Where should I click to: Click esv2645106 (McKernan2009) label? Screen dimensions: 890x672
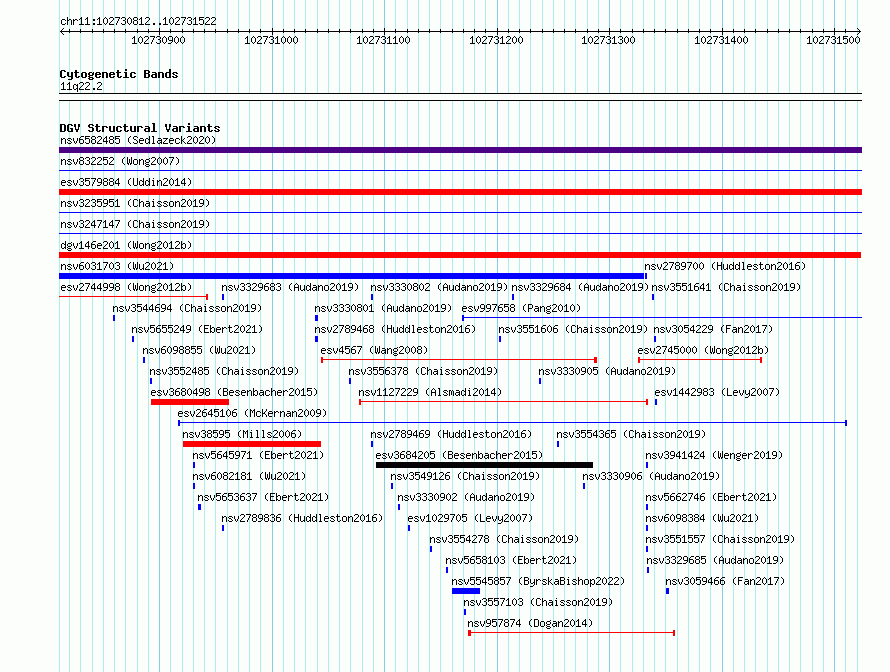point(252,413)
